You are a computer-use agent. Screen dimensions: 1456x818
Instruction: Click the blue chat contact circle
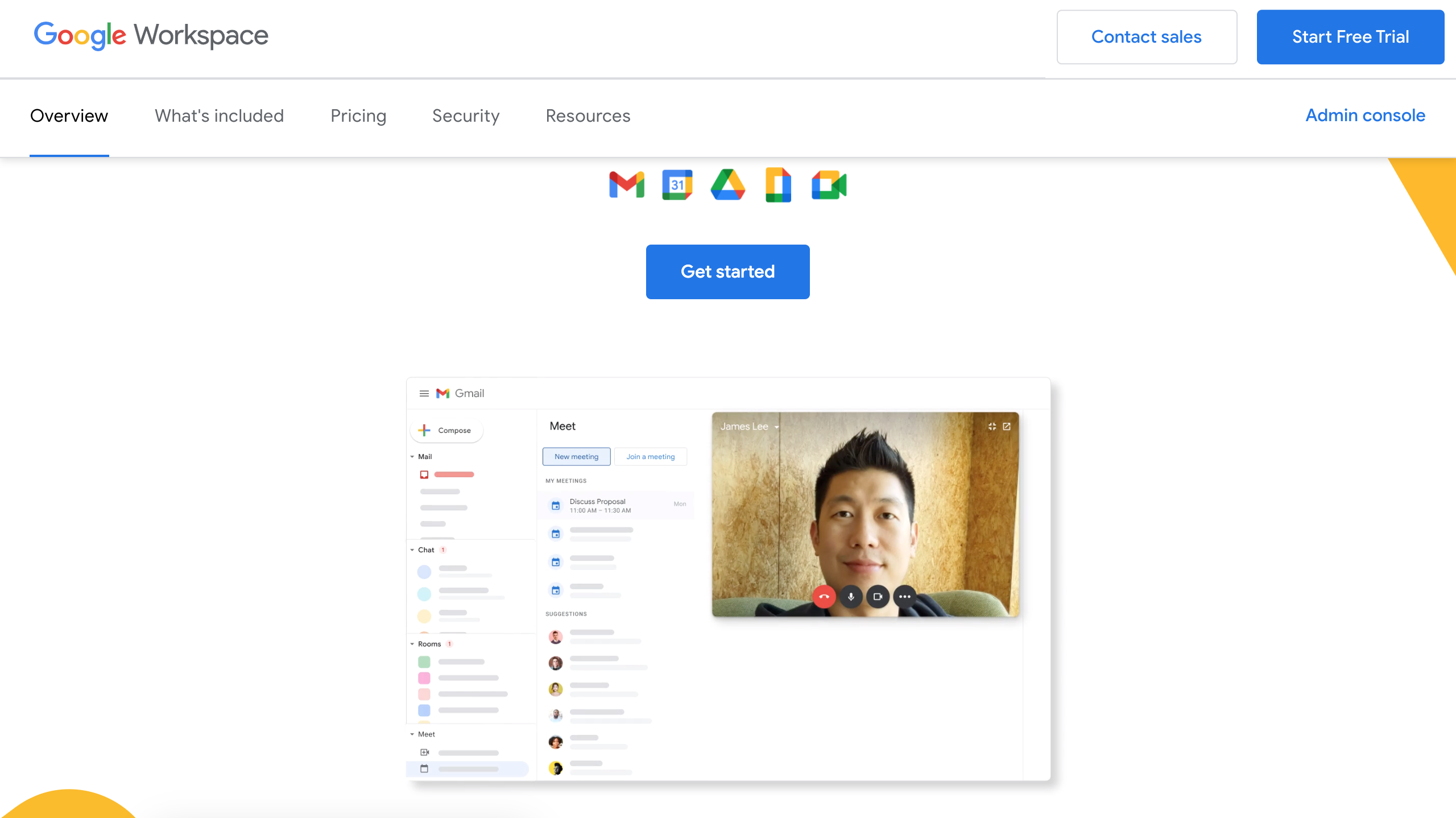pyautogui.click(x=424, y=572)
